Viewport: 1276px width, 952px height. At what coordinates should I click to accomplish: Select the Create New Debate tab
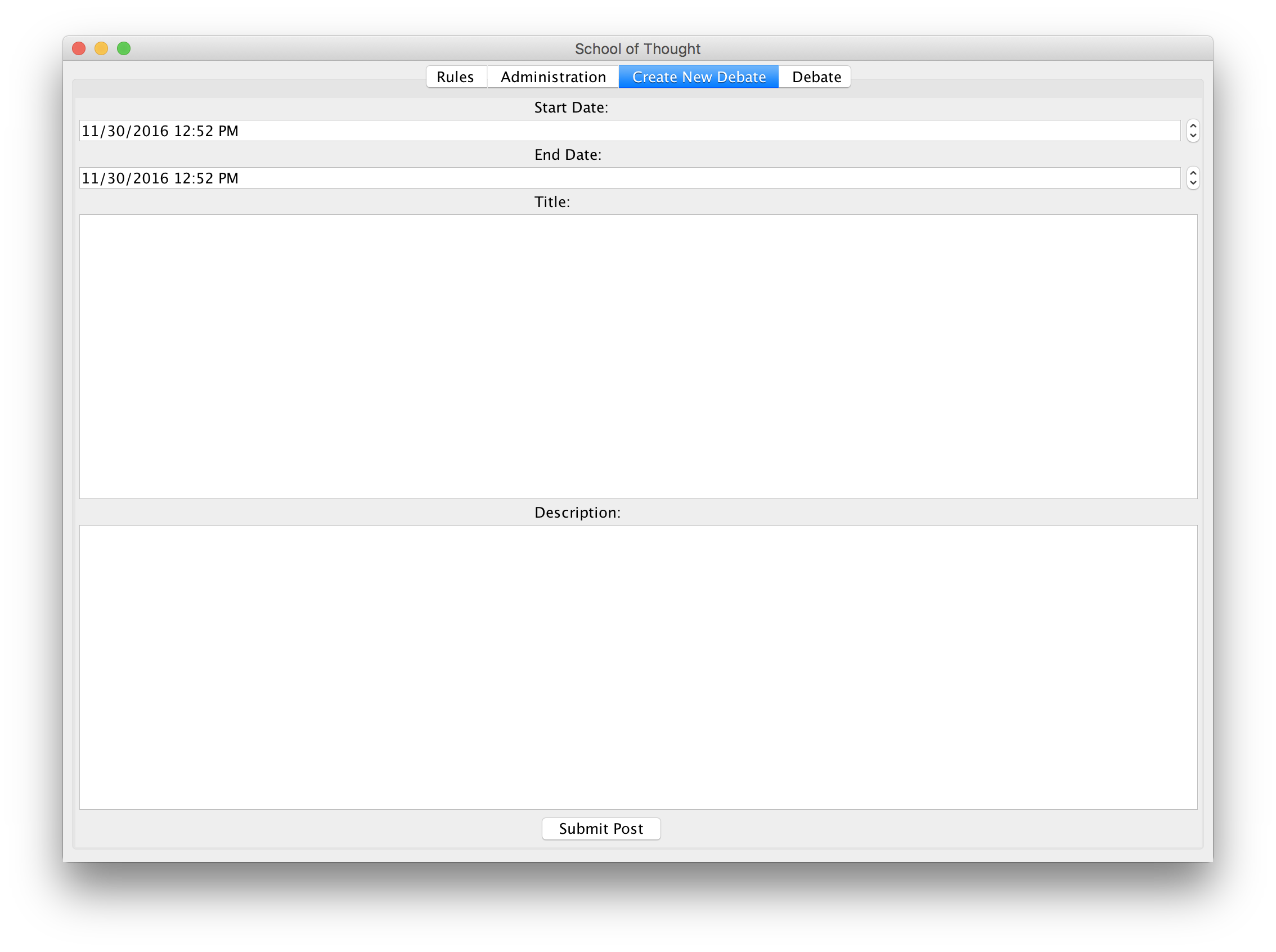coord(699,77)
